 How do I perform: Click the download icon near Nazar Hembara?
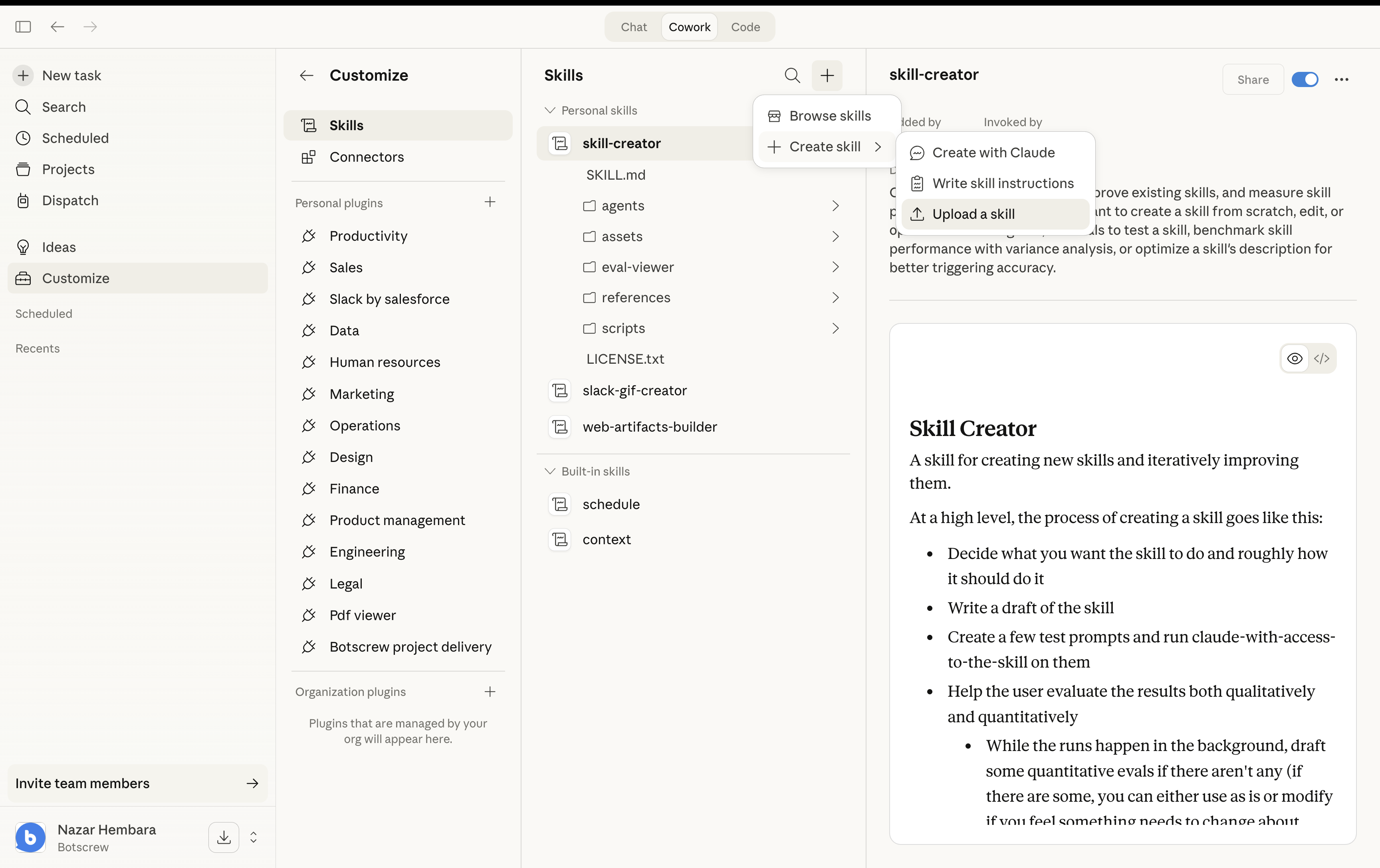click(224, 837)
